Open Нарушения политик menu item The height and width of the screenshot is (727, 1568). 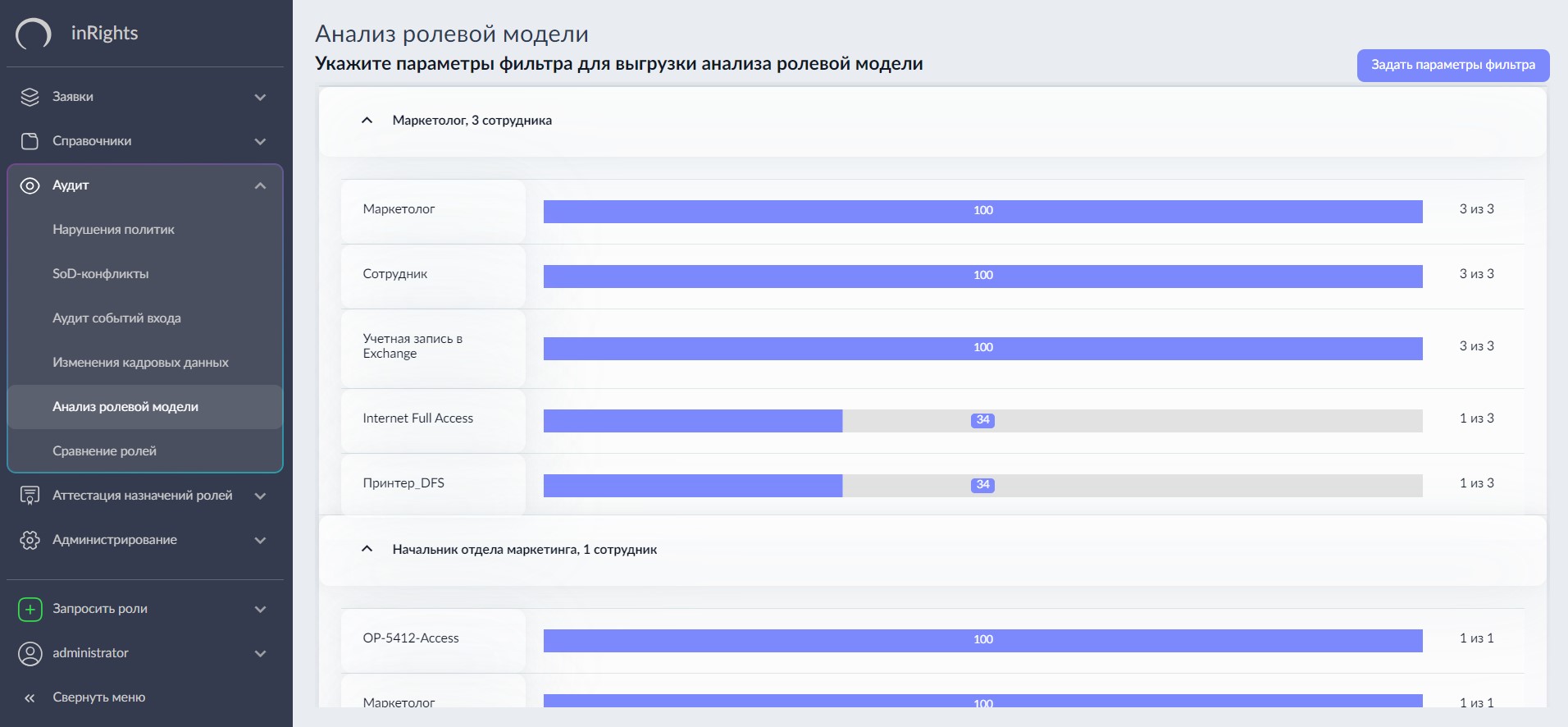(x=113, y=230)
